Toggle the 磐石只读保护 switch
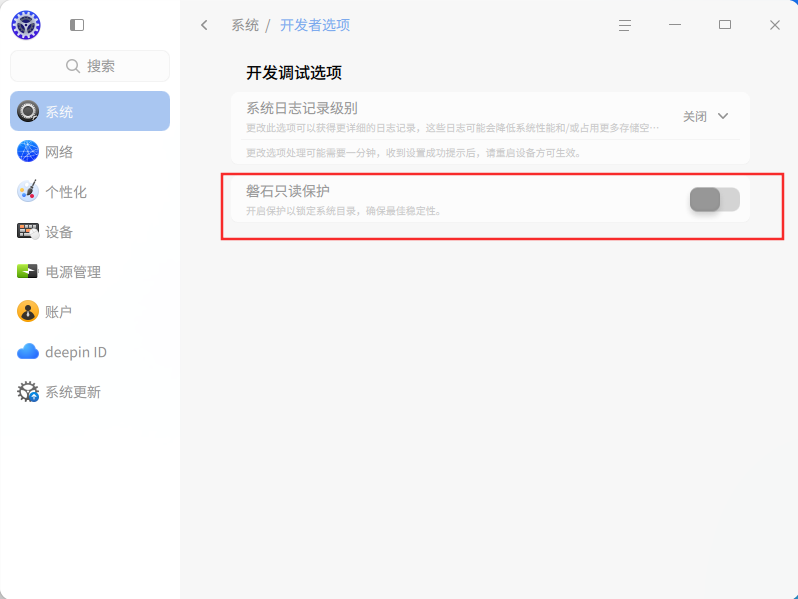The height and width of the screenshot is (599, 798). [715, 199]
